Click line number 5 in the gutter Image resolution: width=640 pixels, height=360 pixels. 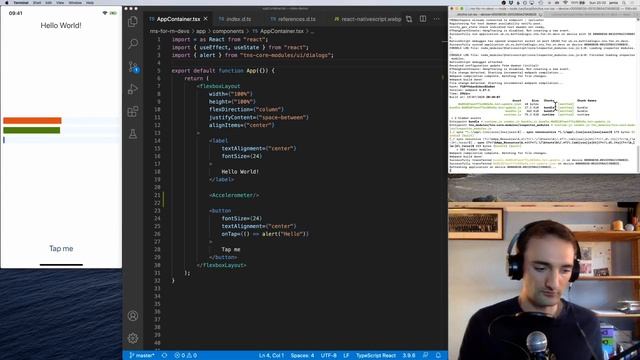158,71
